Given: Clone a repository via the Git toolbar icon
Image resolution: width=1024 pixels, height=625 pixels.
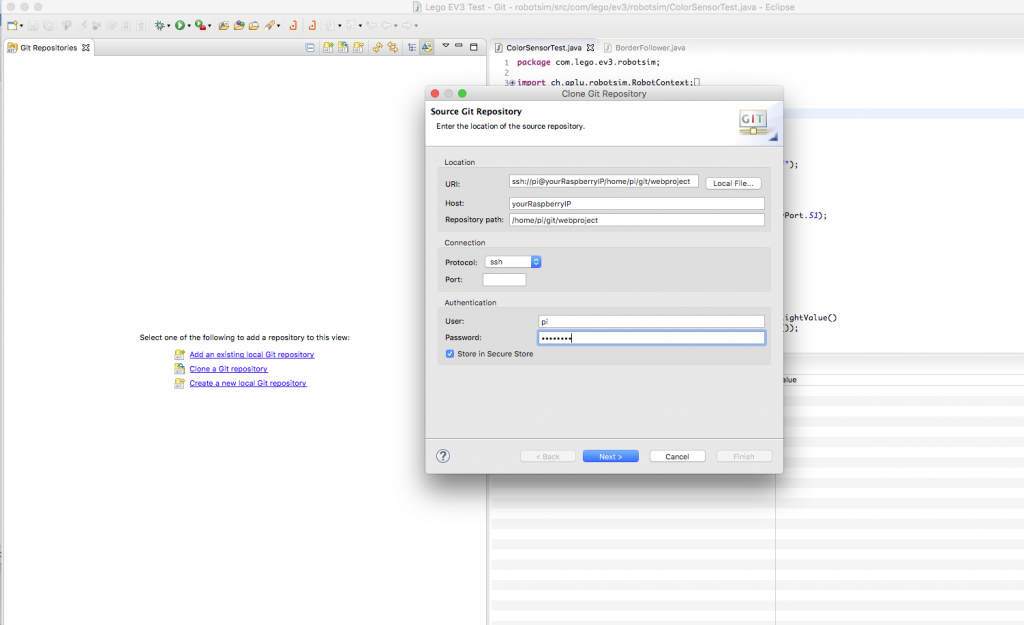Looking at the screenshot, I should pyautogui.click(x=342, y=47).
